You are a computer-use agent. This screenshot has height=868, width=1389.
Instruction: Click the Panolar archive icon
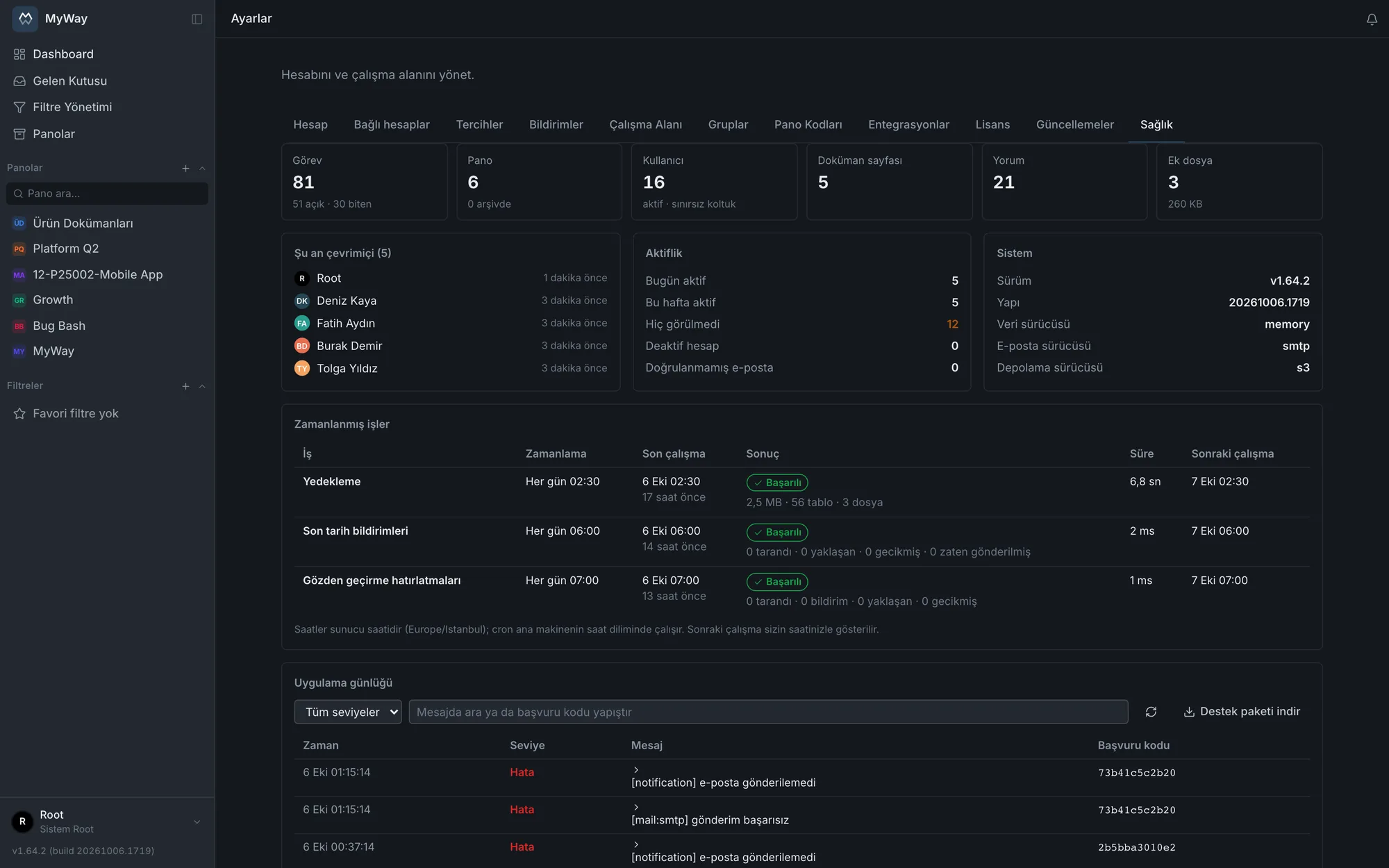coord(19,134)
